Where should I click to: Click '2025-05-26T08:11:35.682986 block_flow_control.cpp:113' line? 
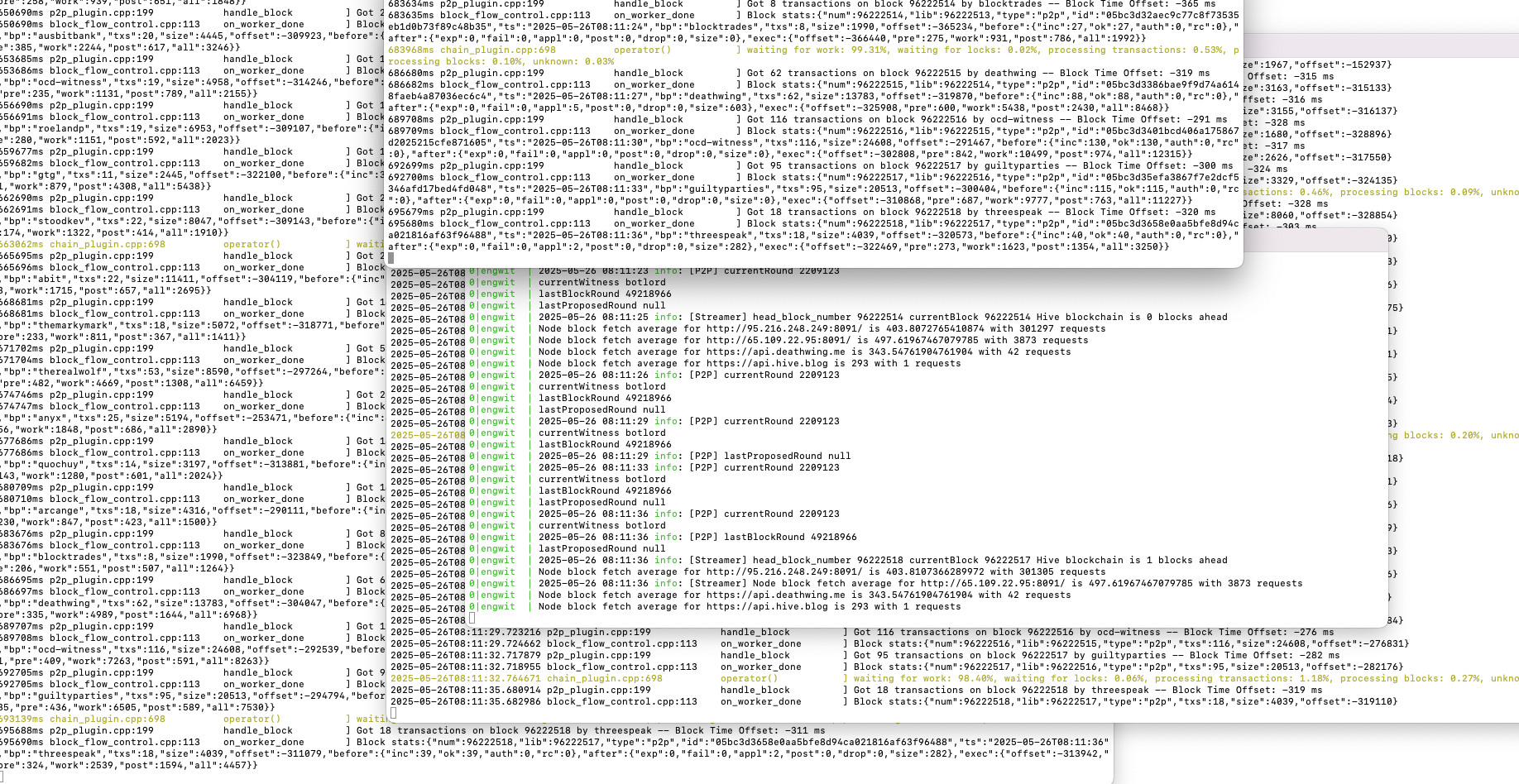(544, 701)
